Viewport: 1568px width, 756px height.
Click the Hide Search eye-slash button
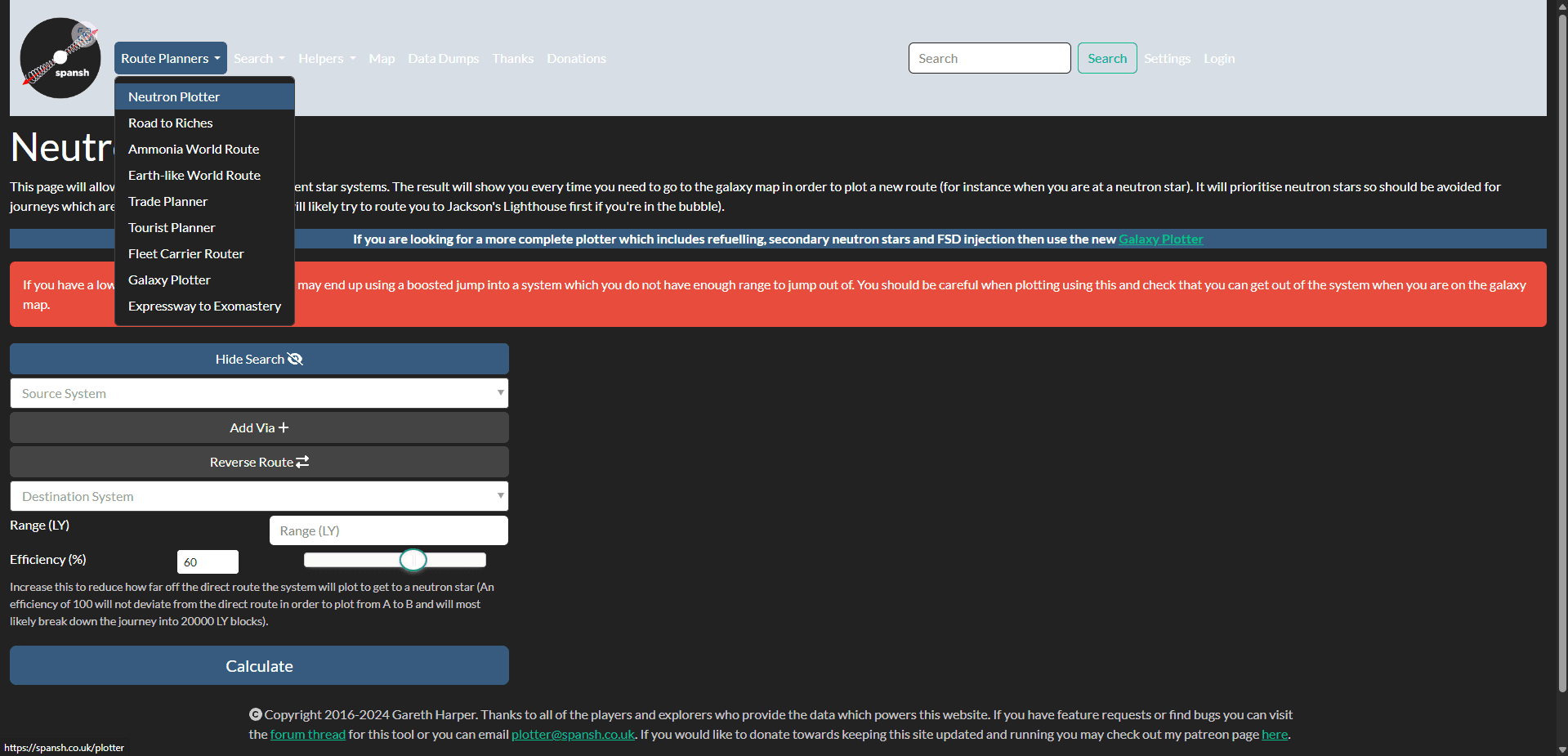[x=259, y=359]
